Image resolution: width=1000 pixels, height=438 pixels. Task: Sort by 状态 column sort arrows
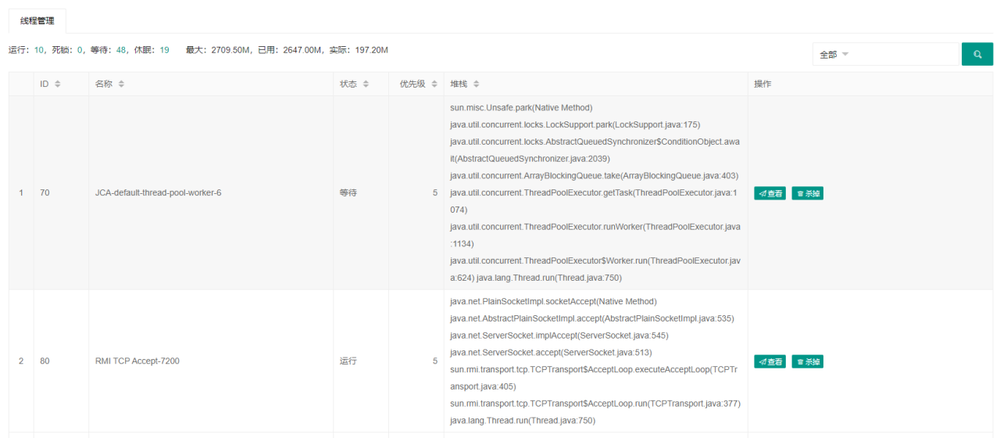coord(366,84)
